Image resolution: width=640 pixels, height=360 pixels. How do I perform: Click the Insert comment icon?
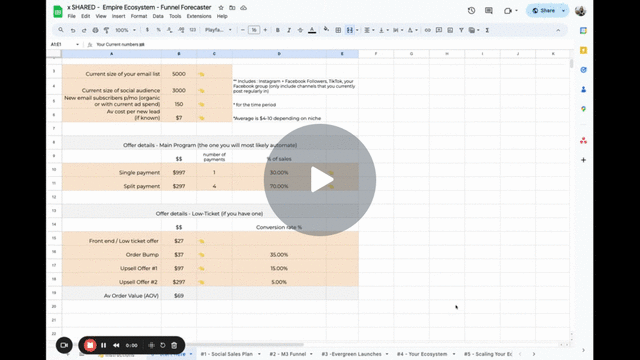439,30
